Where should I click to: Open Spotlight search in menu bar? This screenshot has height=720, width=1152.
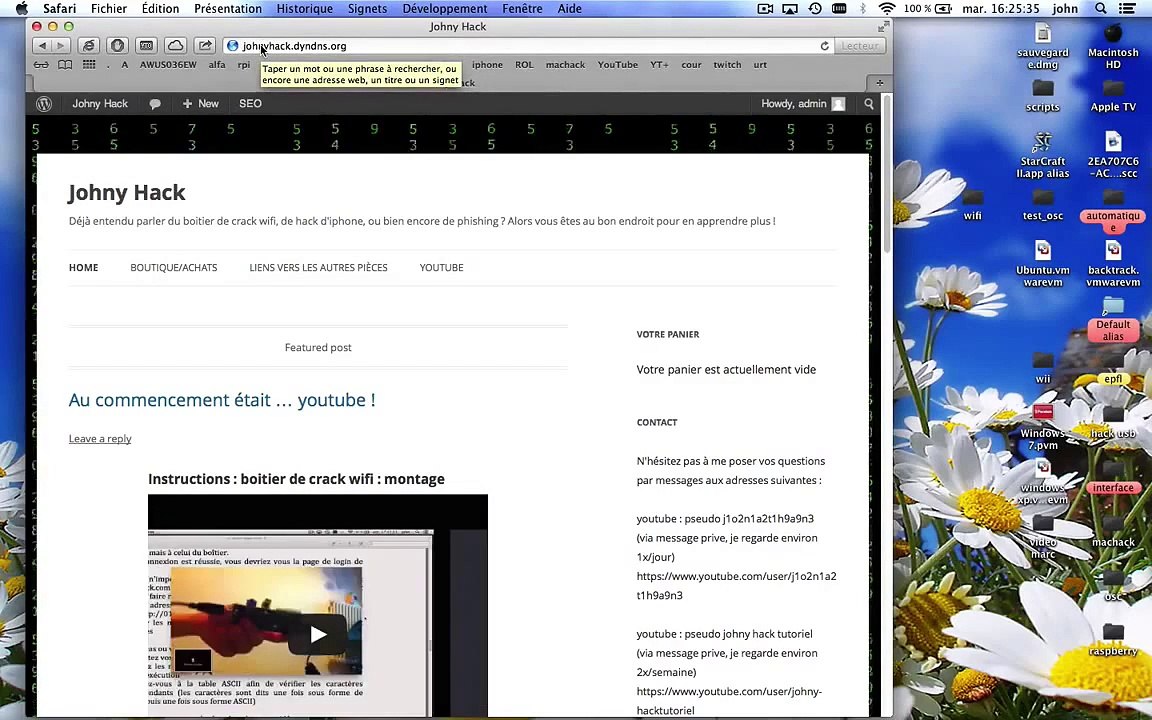click(1101, 8)
